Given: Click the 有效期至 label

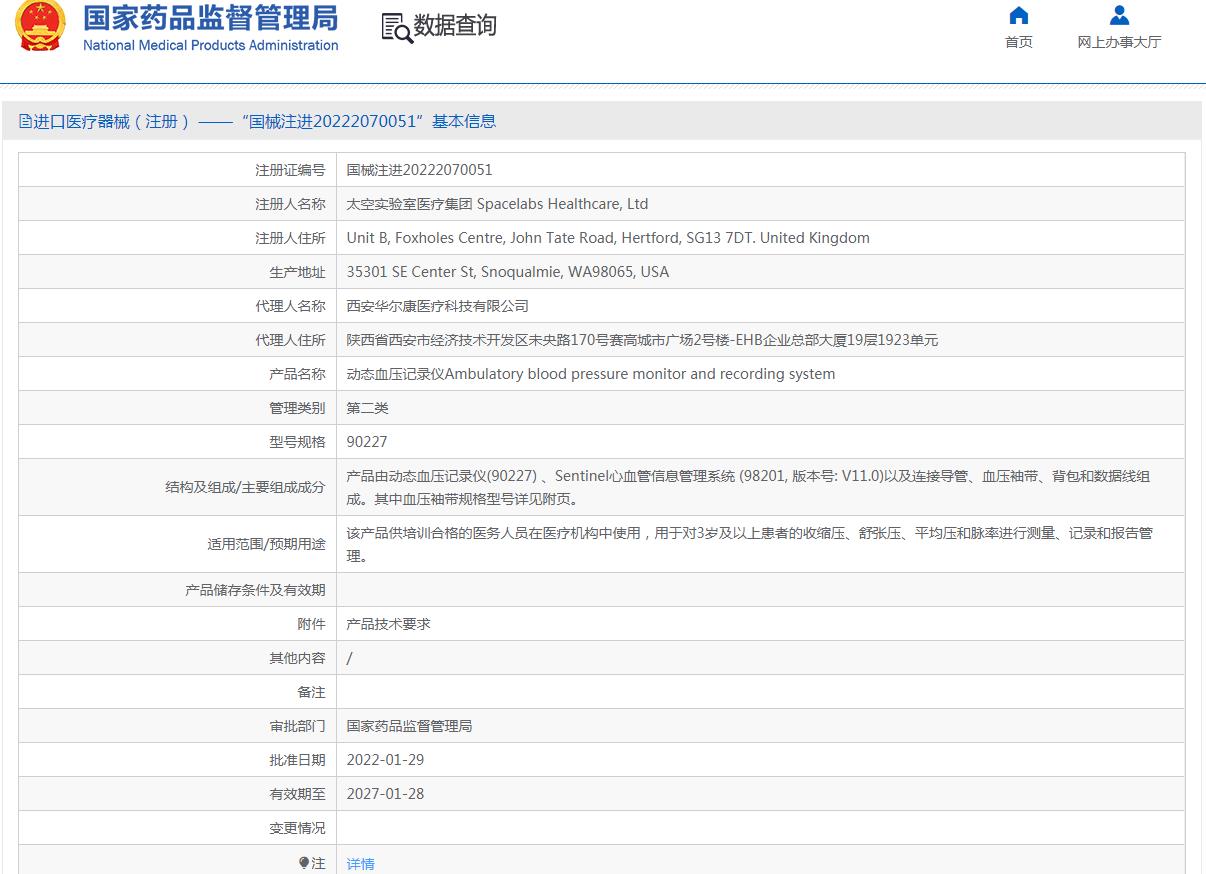Looking at the screenshot, I should (x=297, y=794).
